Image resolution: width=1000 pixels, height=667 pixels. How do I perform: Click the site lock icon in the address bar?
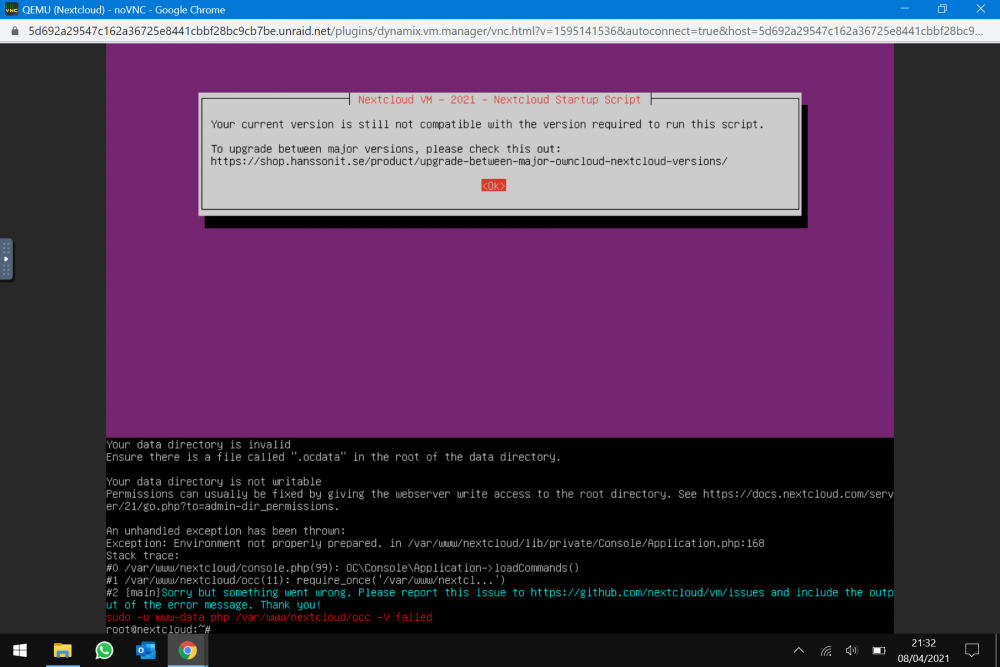point(15,31)
